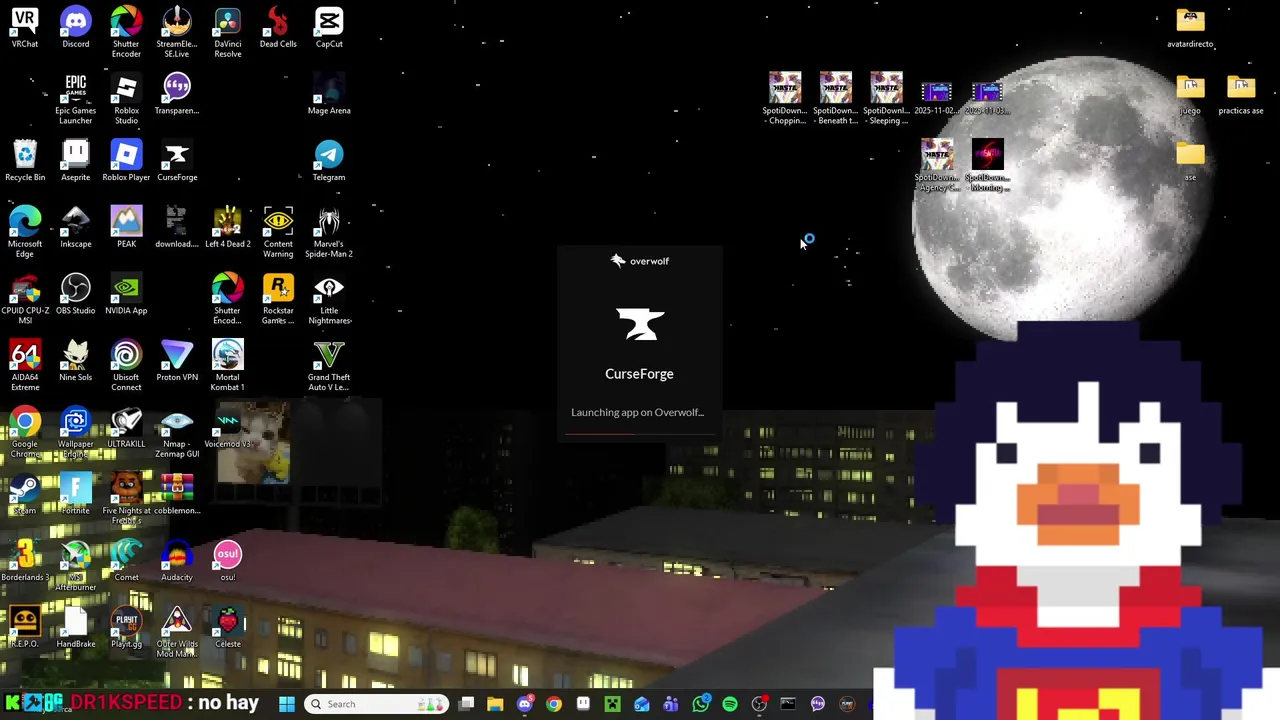
Task: Select the Comet desktop icon
Action: click(x=126, y=562)
